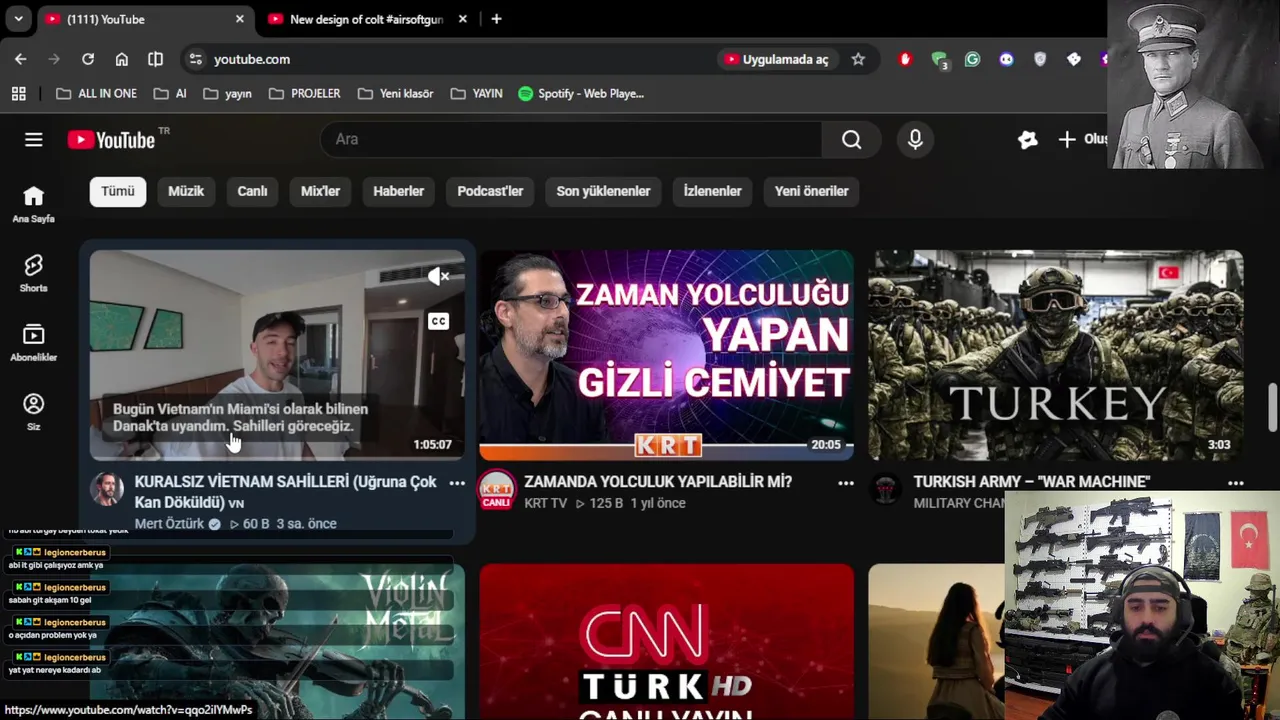Image resolution: width=1280 pixels, height=720 pixels.
Task: Open Shorts in sidebar
Action: (33, 273)
